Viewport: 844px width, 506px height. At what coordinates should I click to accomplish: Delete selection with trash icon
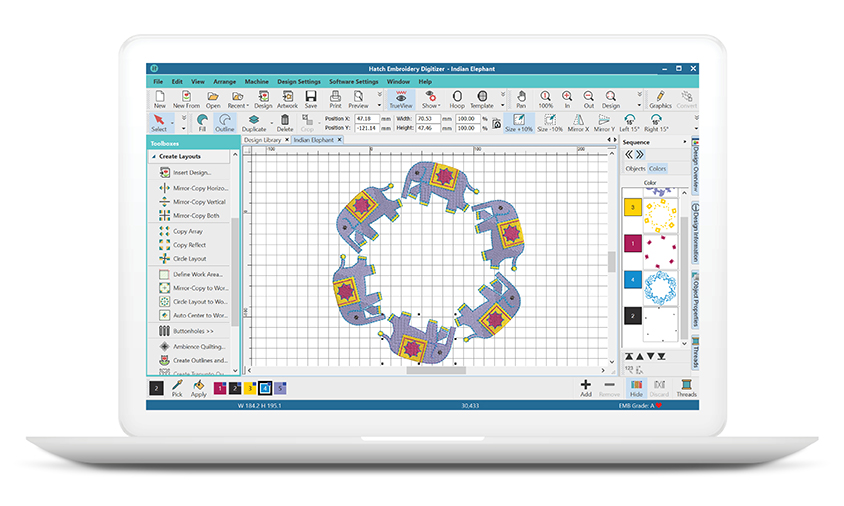pyautogui.click(x=285, y=123)
